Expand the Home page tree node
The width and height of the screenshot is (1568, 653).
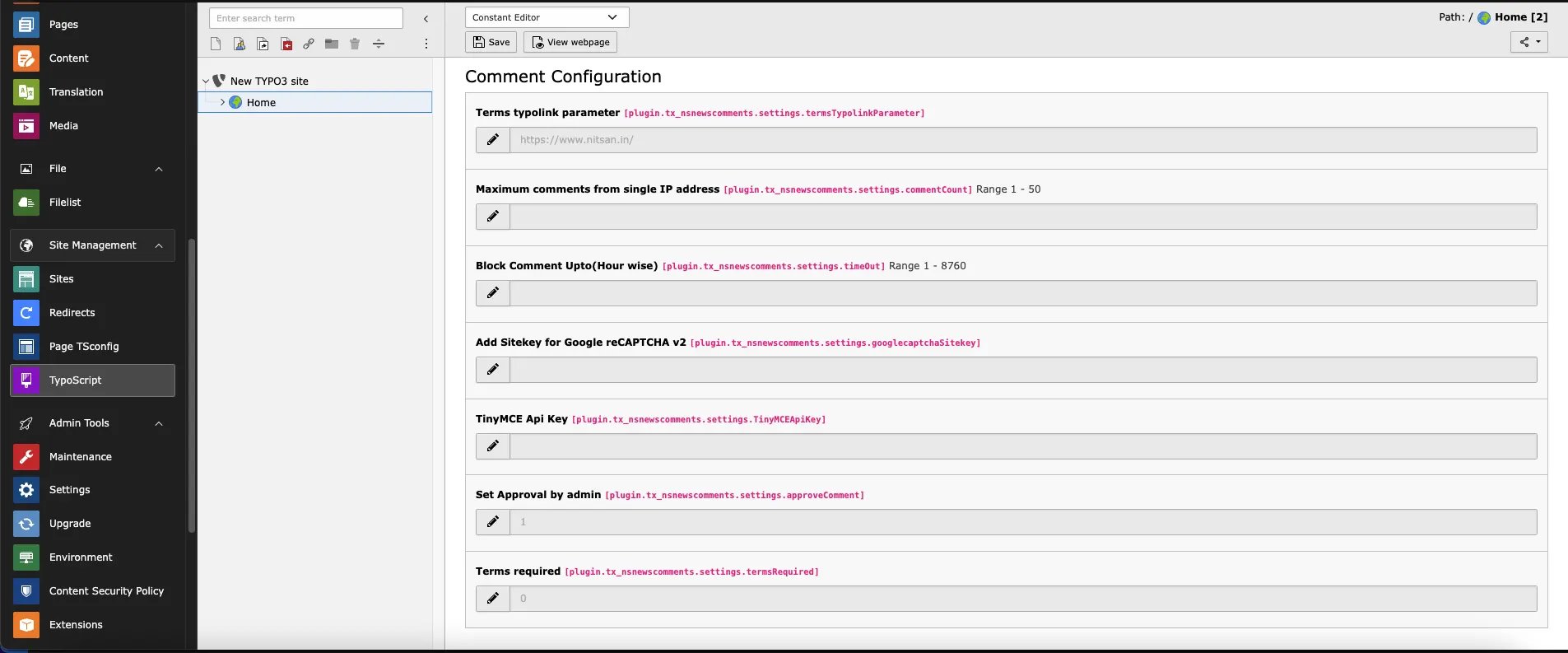[x=222, y=102]
